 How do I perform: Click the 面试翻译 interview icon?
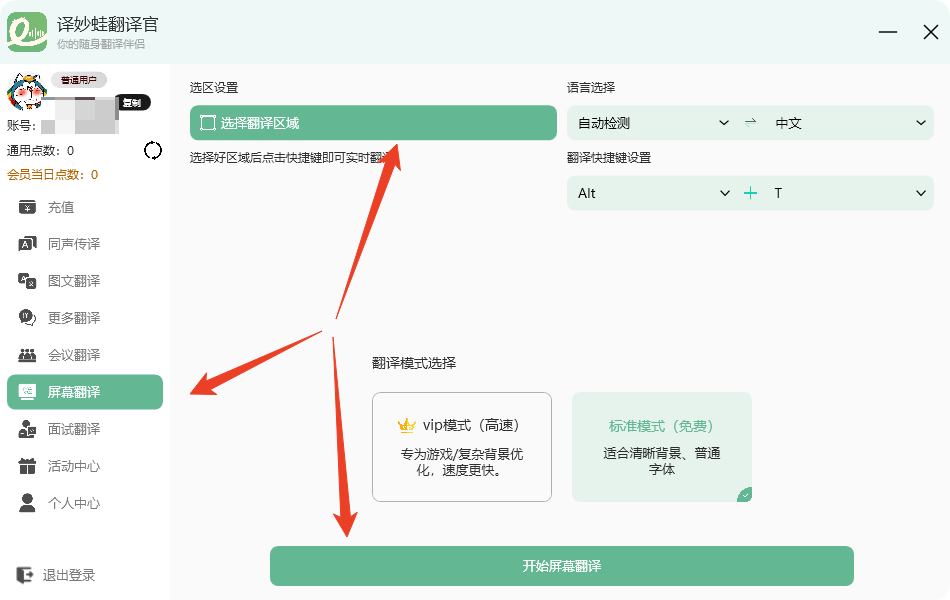click(28, 429)
